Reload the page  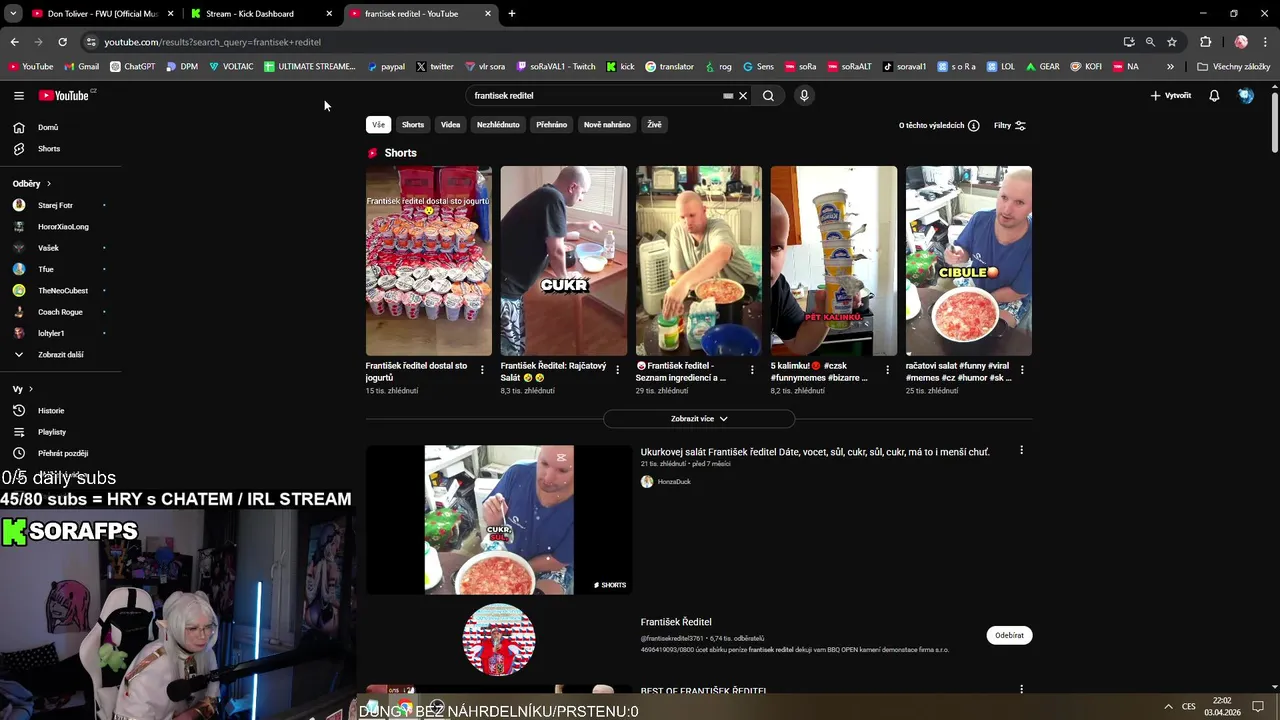point(62,42)
